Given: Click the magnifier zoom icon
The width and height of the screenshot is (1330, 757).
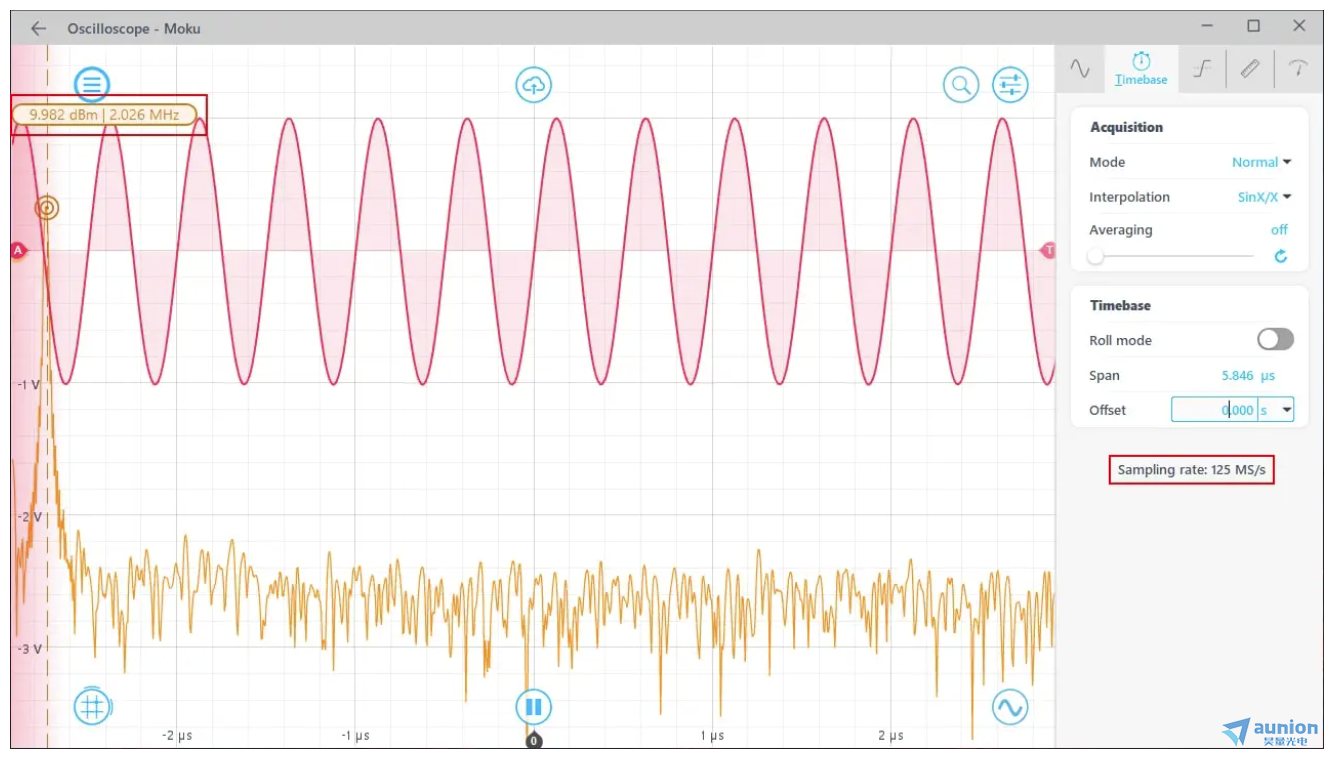Looking at the screenshot, I should [x=961, y=85].
